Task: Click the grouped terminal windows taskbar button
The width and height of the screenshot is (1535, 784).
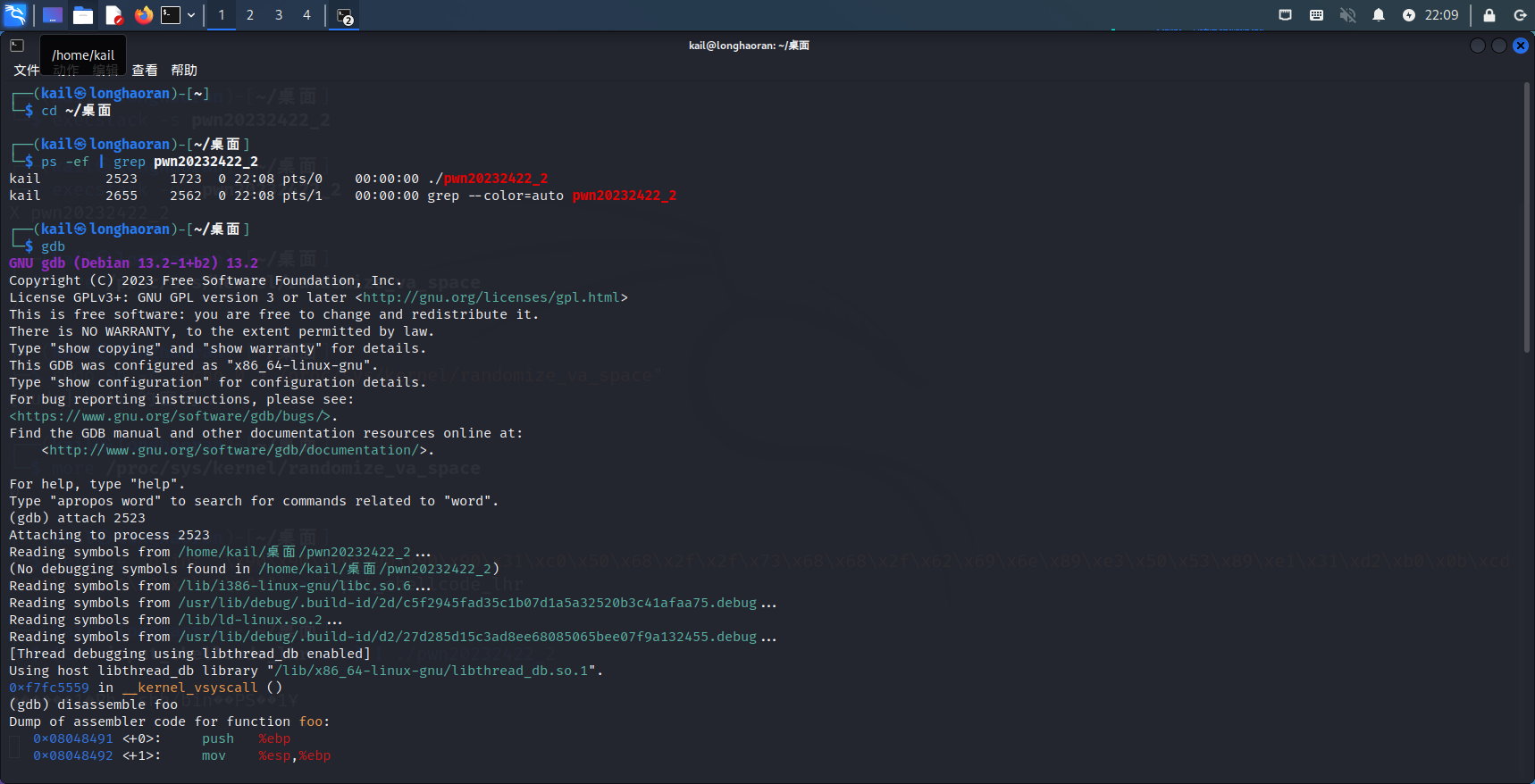Action: coord(345,15)
